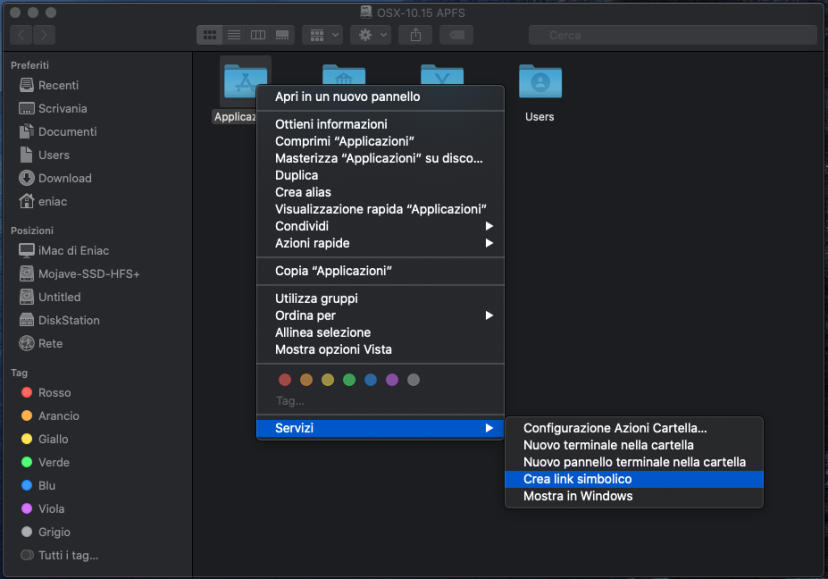This screenshot has width=828, height=579.
Task: Switch Finder to column view
Action: (258, 35)
